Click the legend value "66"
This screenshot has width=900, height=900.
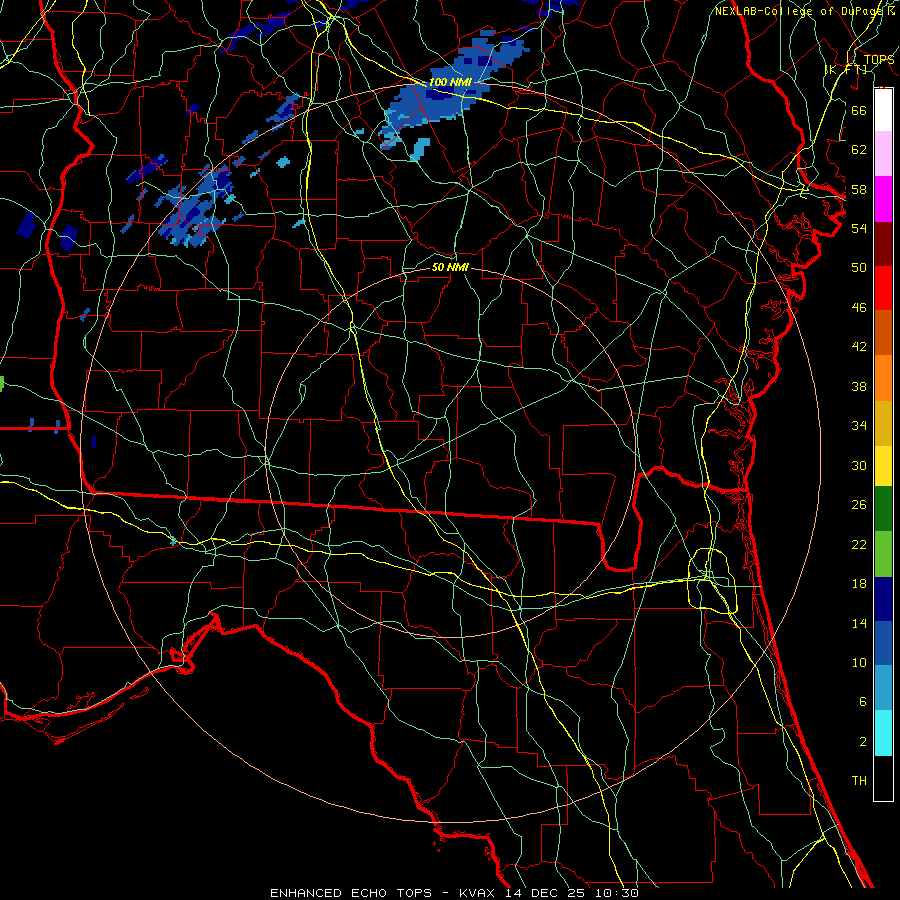click(859, 110)
